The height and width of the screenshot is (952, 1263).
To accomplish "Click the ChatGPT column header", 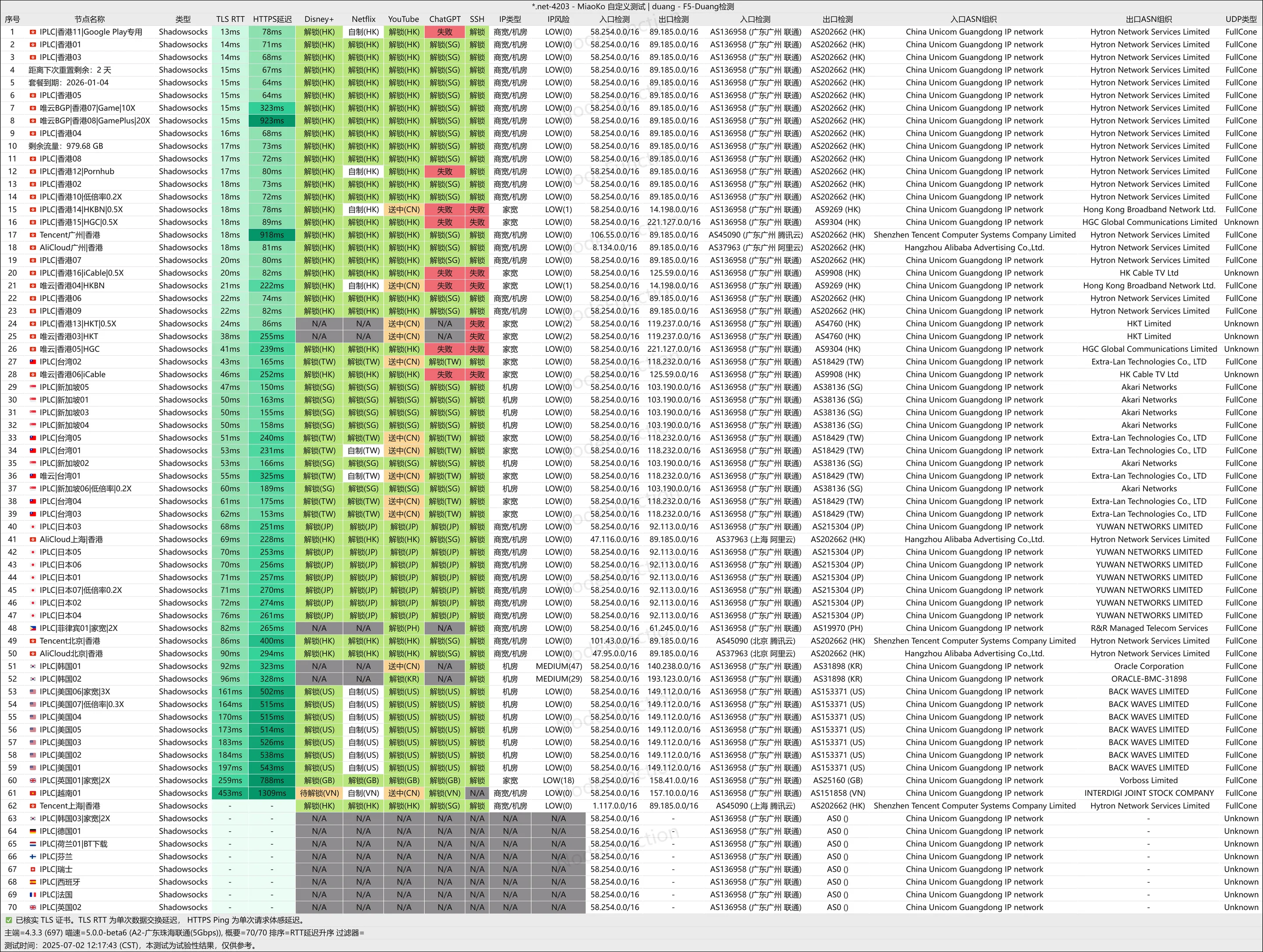I will coord(445,19).
